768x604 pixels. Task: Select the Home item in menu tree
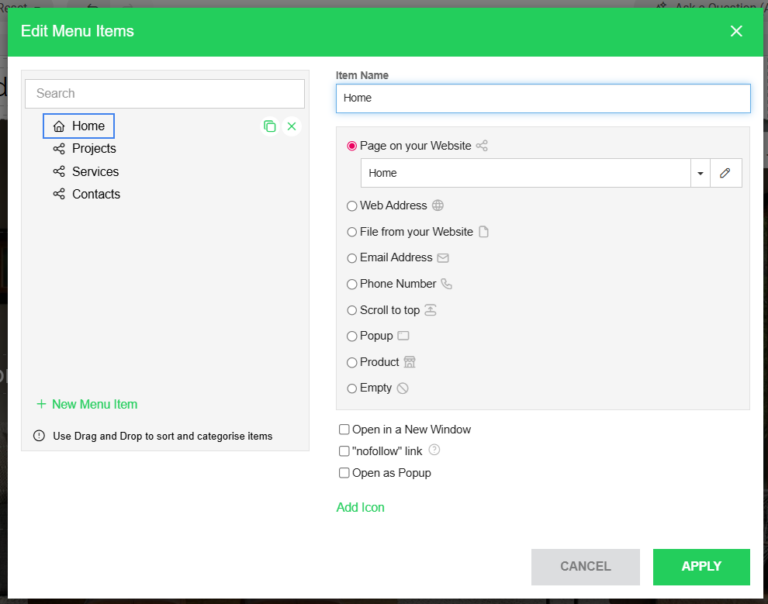[79, 126]
